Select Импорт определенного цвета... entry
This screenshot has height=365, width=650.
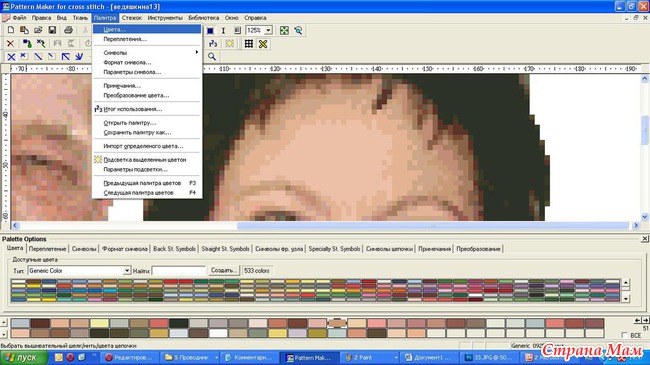click(147, 146)
